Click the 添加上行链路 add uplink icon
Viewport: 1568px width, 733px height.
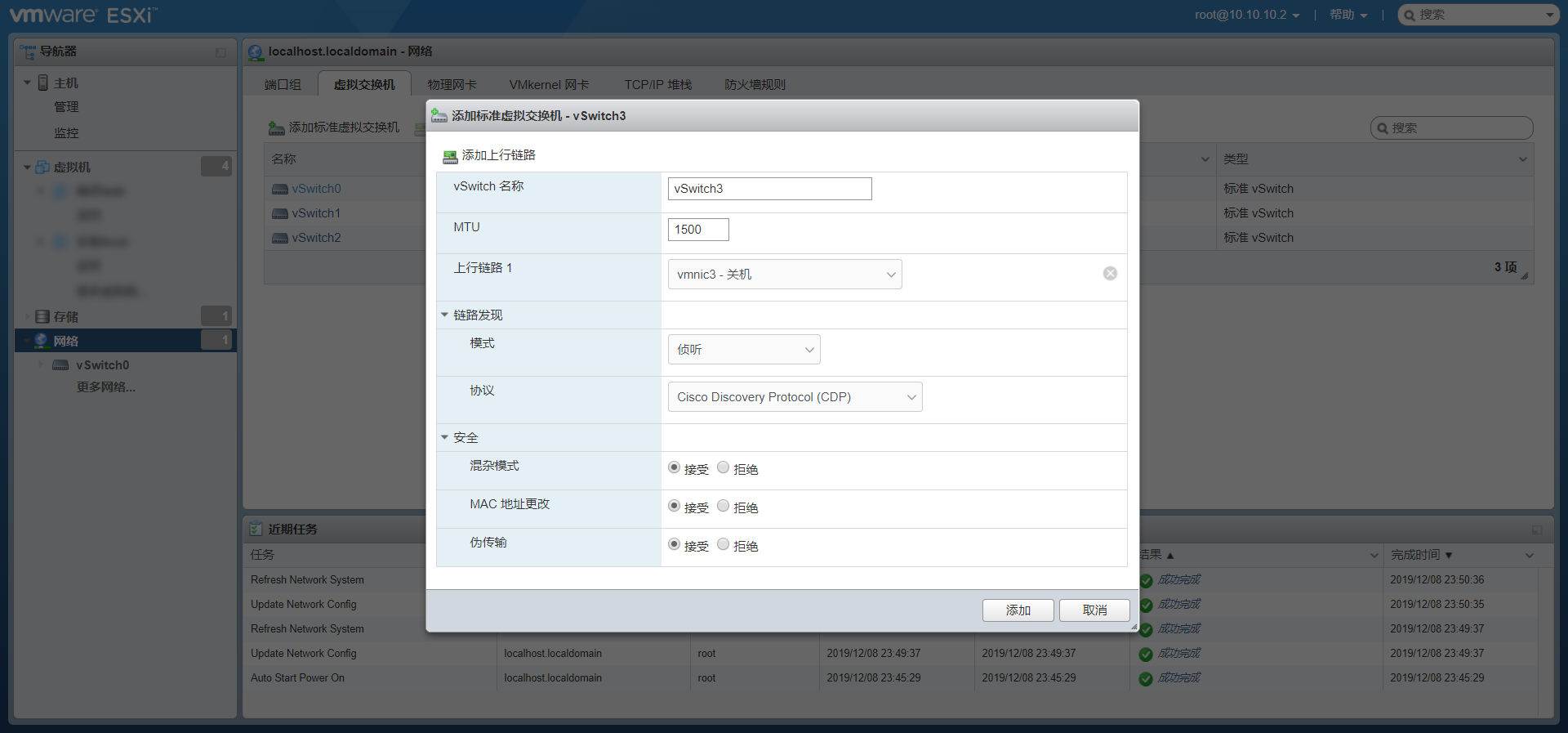coord(450,156)
